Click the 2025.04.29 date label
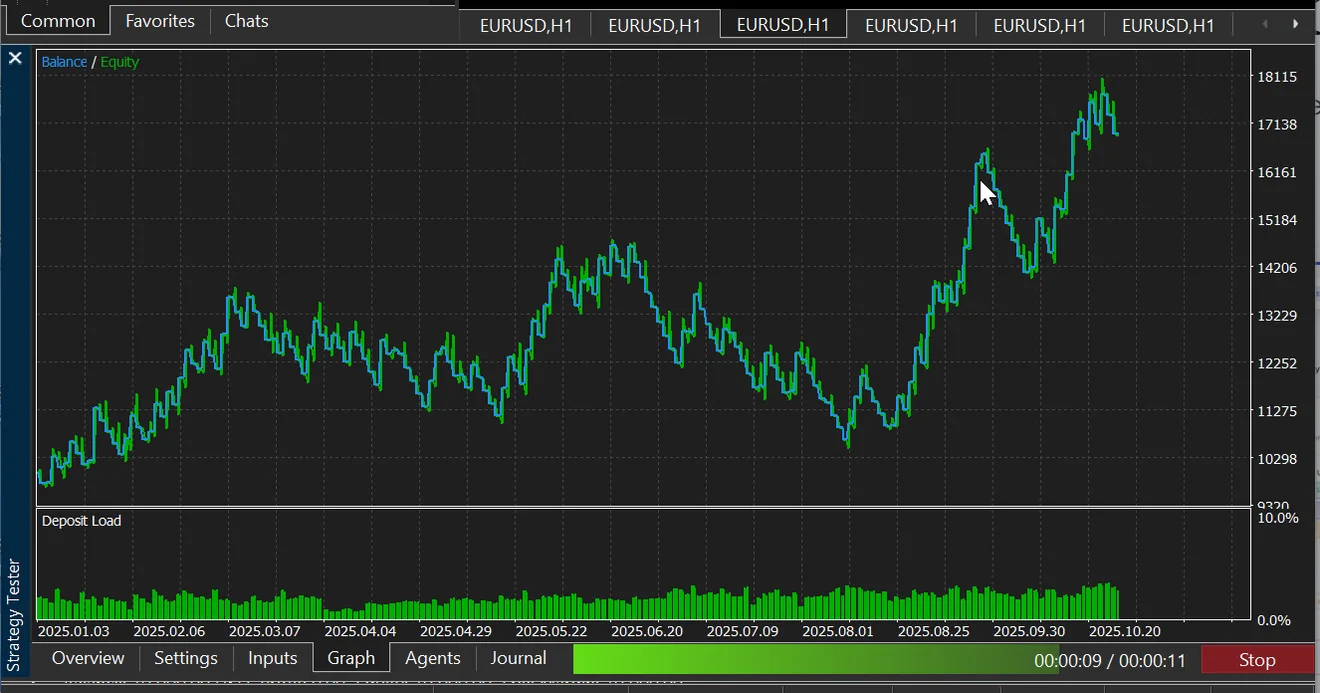Screen dimensions: 1320x693 coord(455,631)
